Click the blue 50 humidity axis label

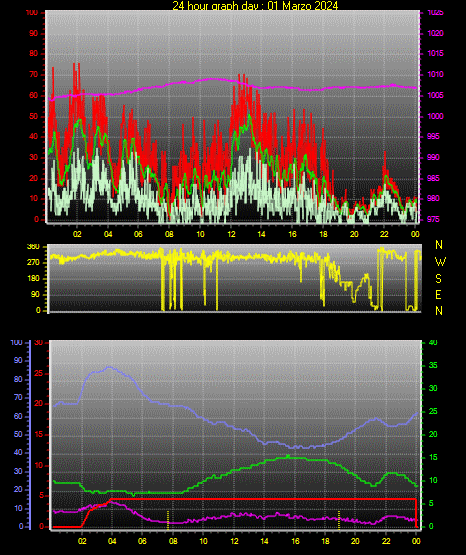[x=18, y=434]
